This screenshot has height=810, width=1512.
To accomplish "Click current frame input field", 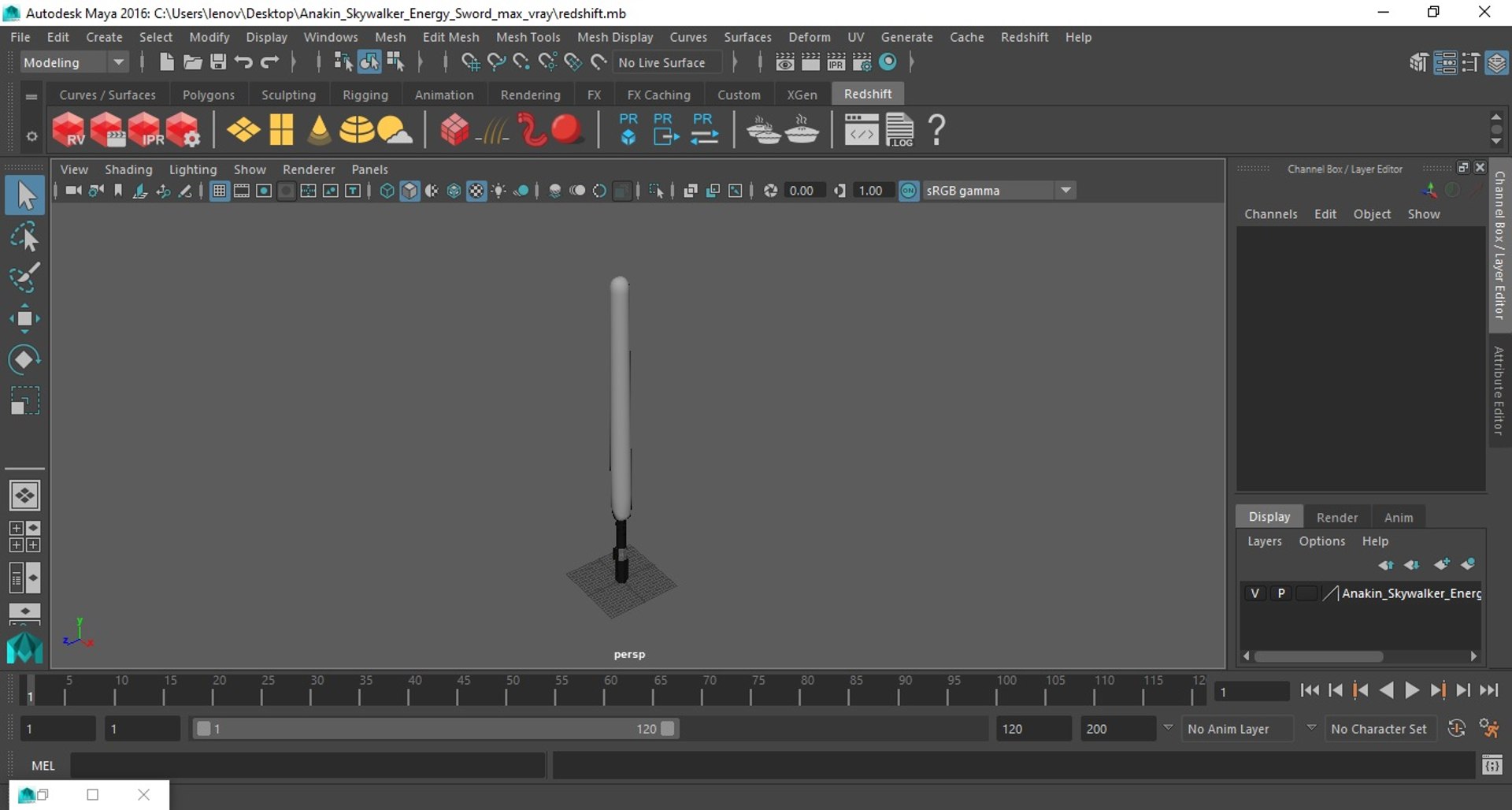I will click(x=1251, y=692).
